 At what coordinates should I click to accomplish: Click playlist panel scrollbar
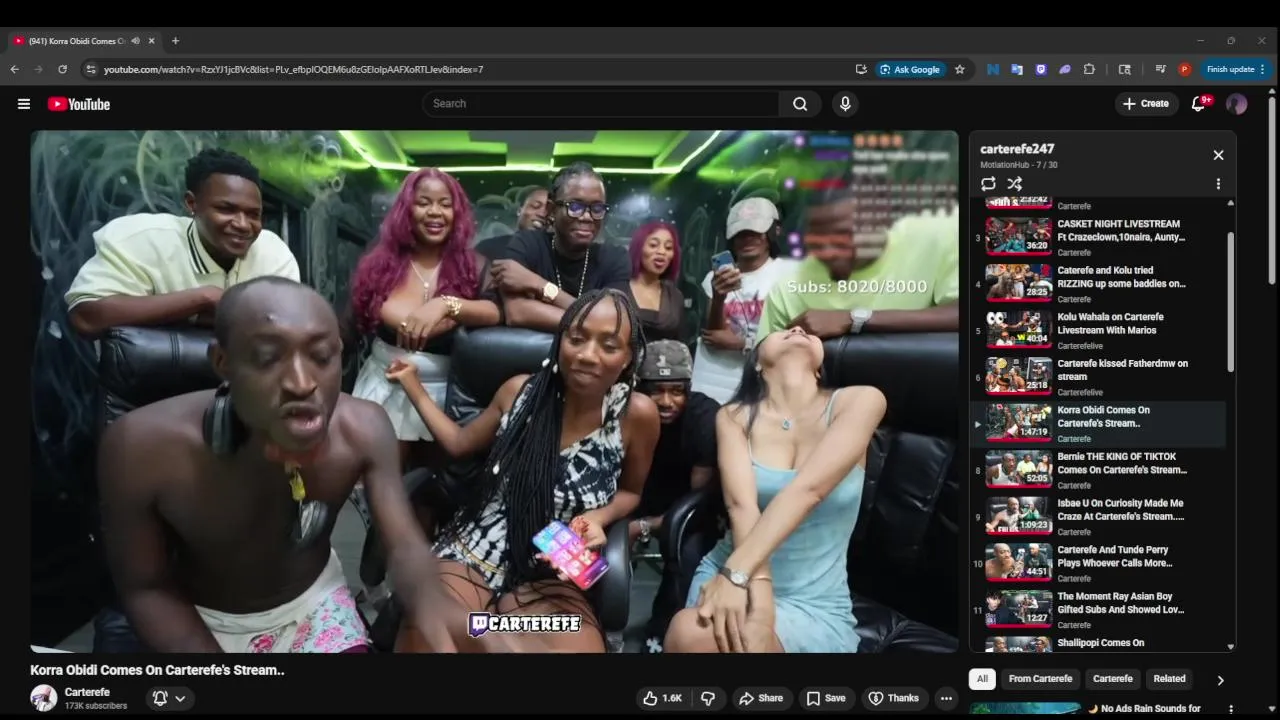(x=1231, y=303)
